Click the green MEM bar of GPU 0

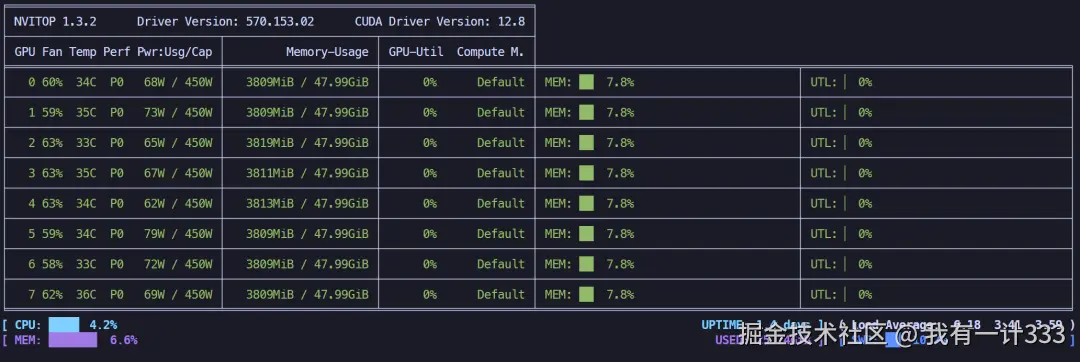[x=586, y=82]
